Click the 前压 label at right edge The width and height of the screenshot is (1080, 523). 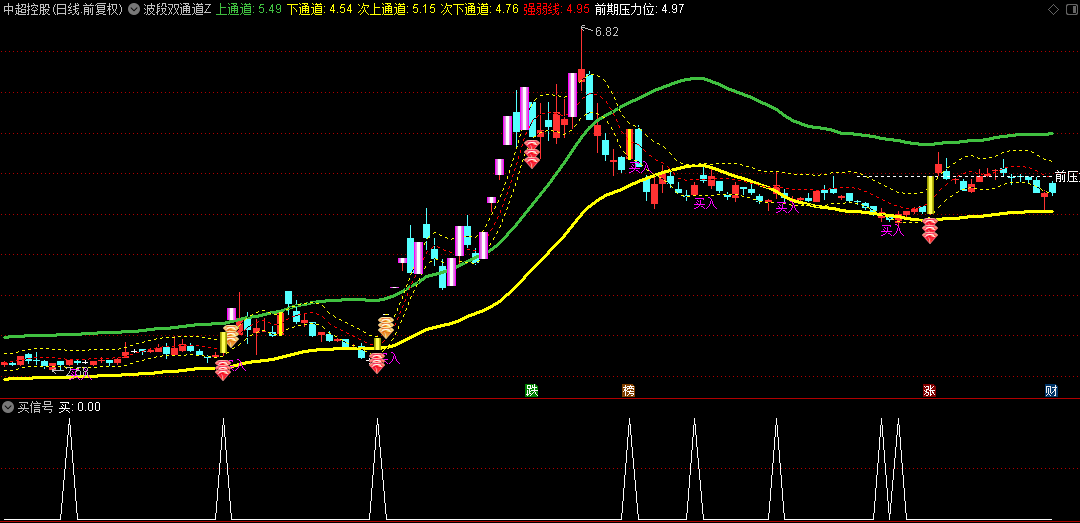tap(1066, 176)
